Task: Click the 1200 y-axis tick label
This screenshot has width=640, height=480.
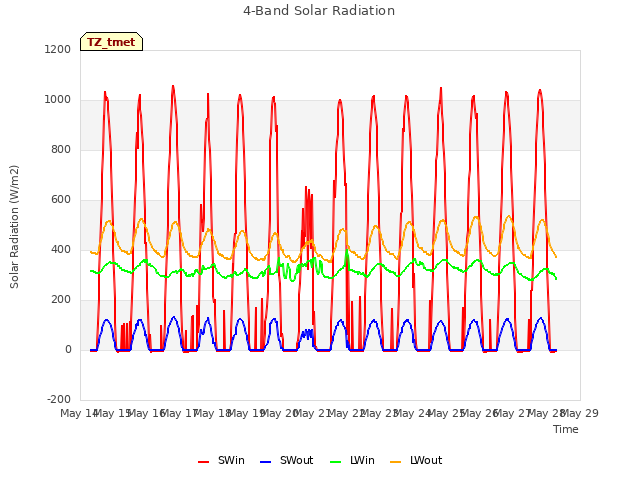Action: coord(58,49)
